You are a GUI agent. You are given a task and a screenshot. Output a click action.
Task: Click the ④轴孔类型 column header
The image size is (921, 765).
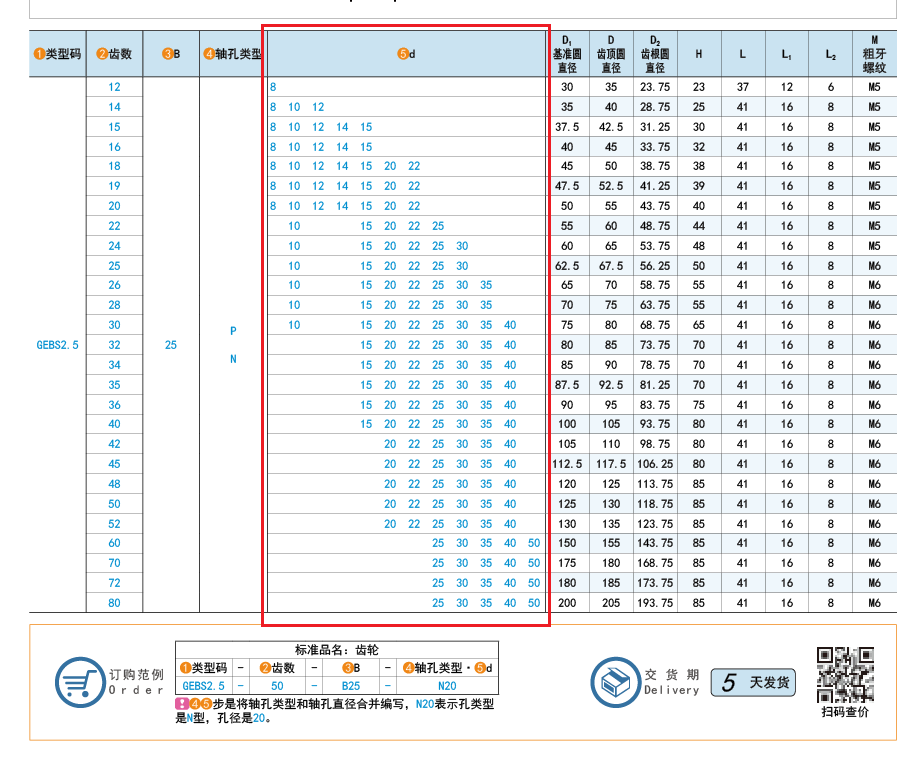coord(233,54)
